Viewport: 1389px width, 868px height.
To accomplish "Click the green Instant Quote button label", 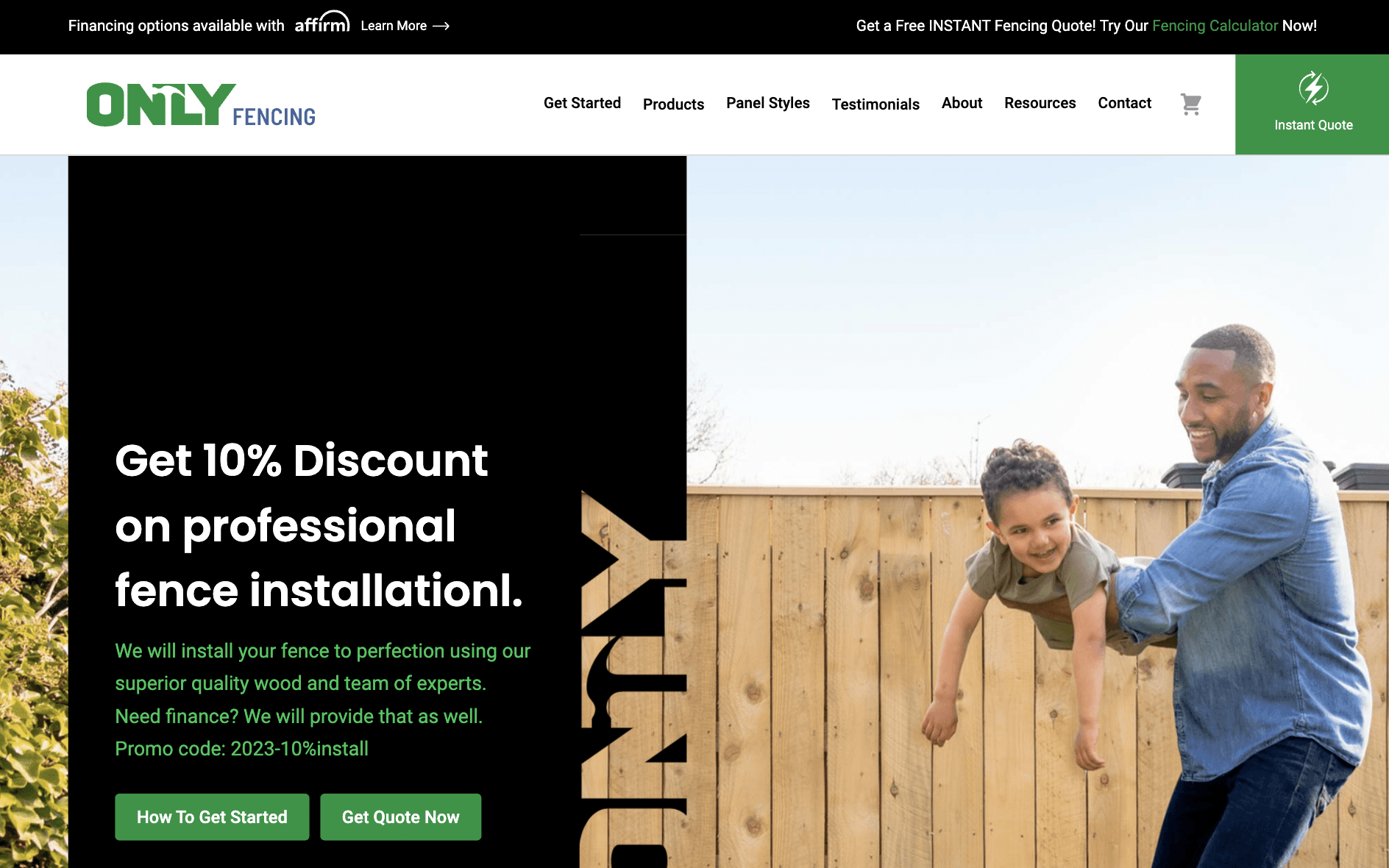I will tap(1313, 125).
